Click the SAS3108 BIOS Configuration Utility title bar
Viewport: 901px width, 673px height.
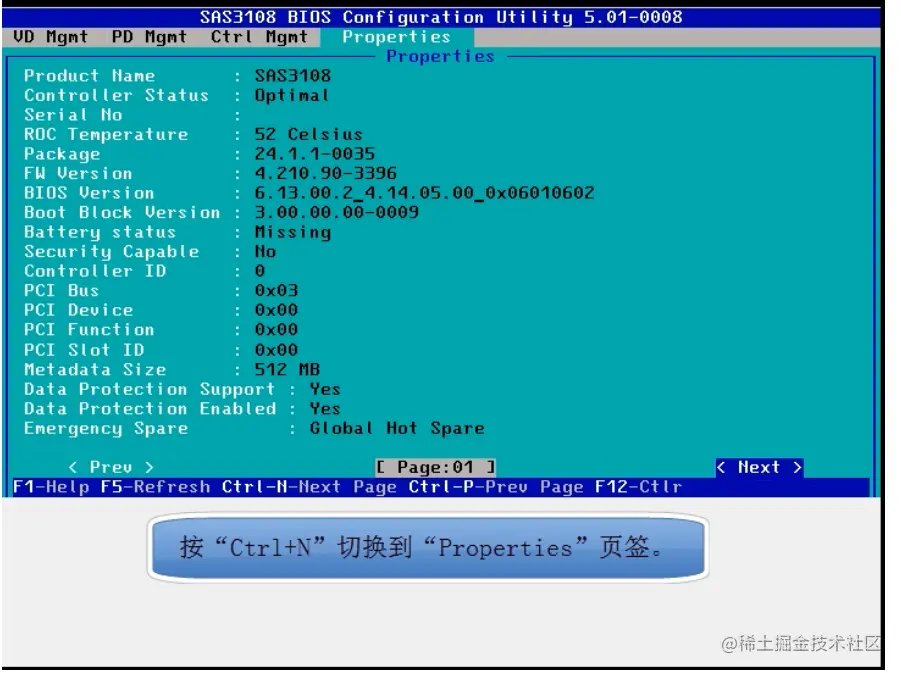[450, 16]
